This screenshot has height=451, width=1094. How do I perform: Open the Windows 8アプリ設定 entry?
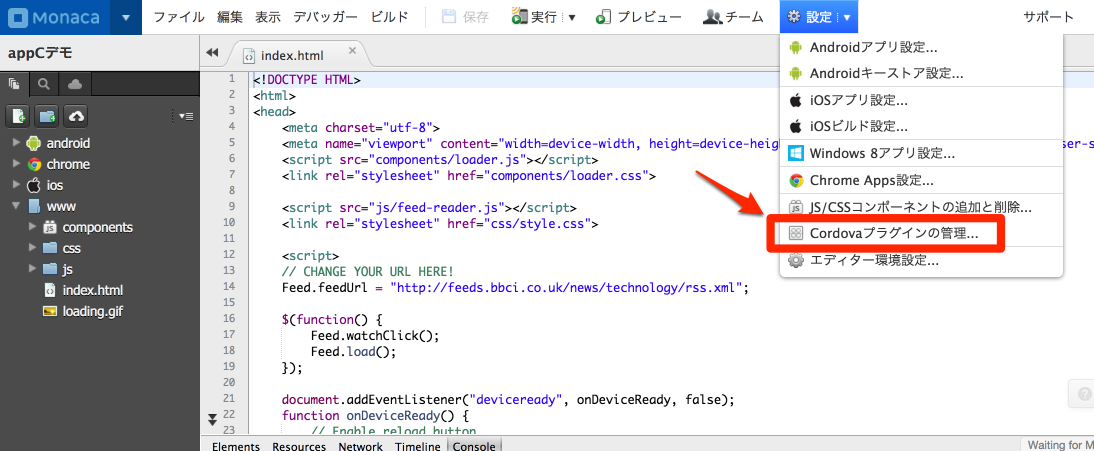point(881,153)
